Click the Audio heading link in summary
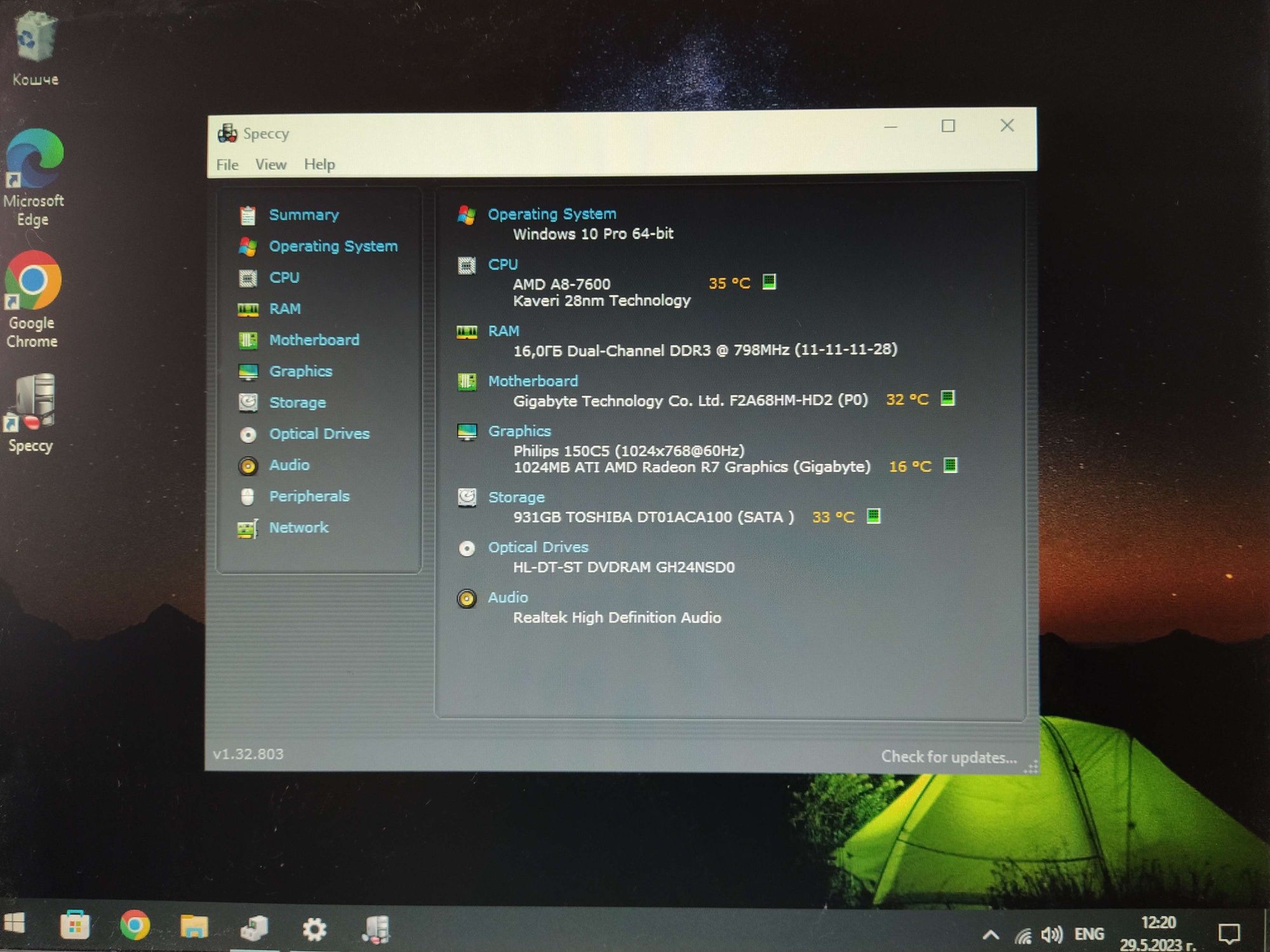Image resolution: width=1270 pixels, height=952 pixels. 508,598
